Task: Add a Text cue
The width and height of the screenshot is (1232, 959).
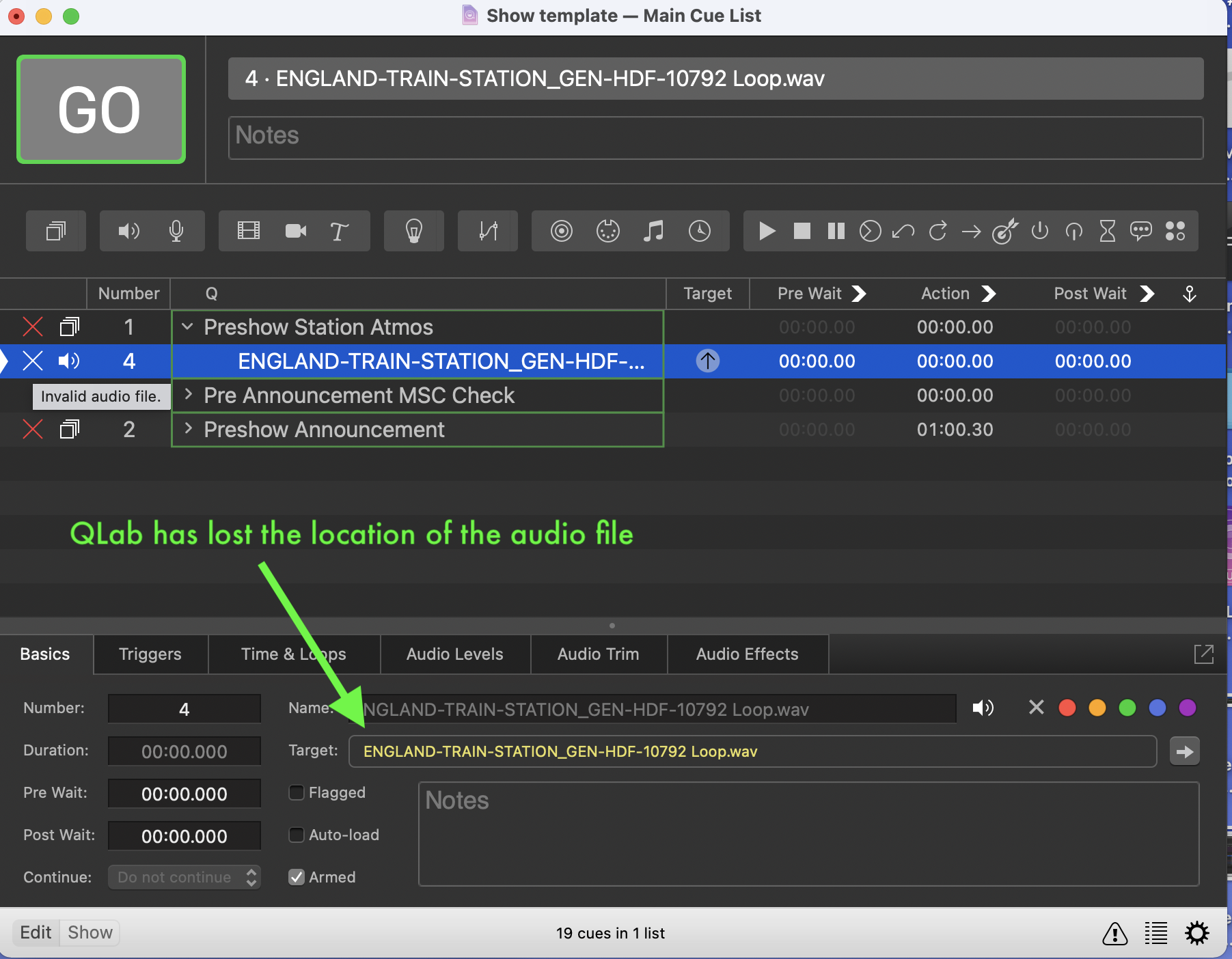Action: coord(339,231)
